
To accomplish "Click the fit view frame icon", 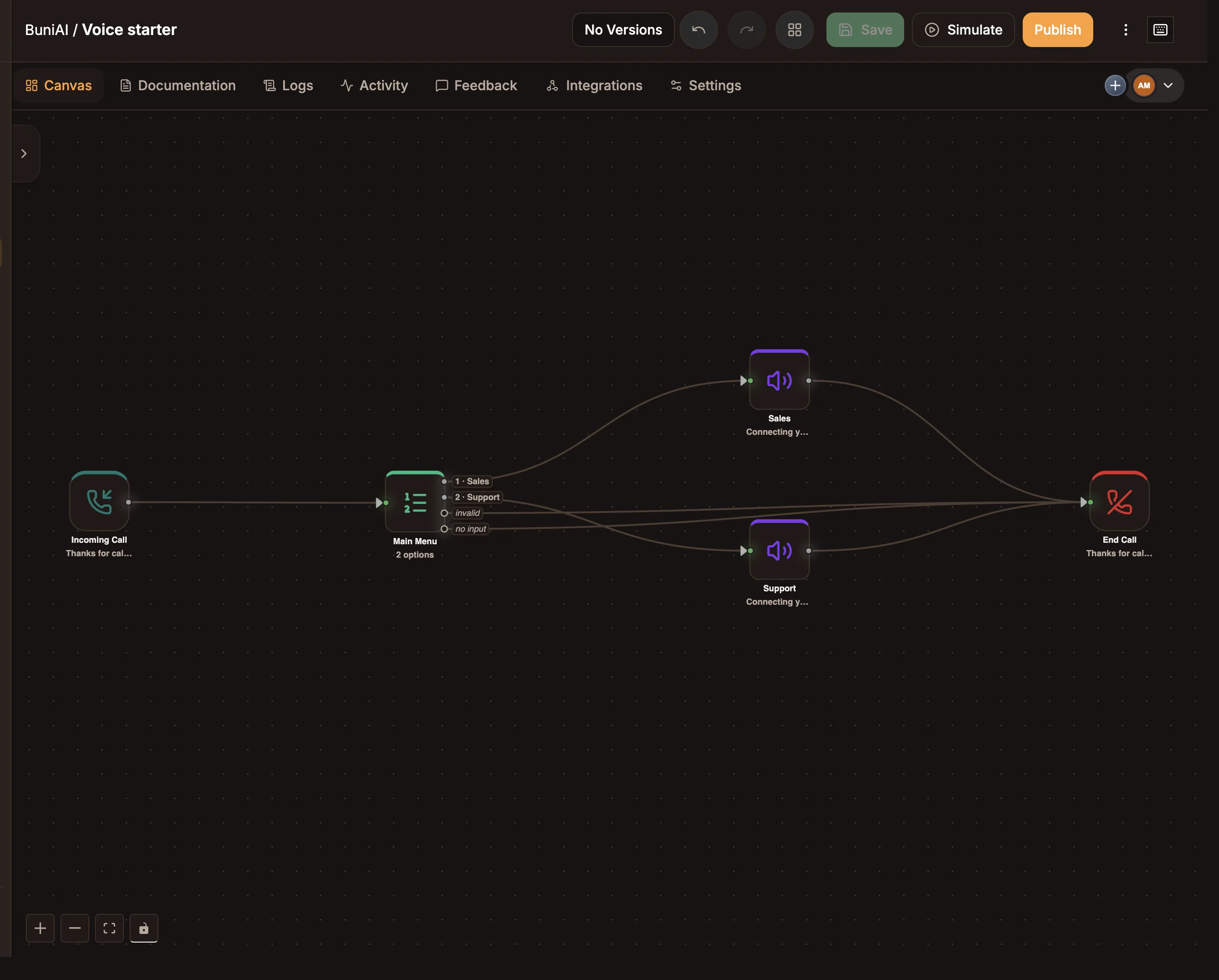I will coord(109,928).
